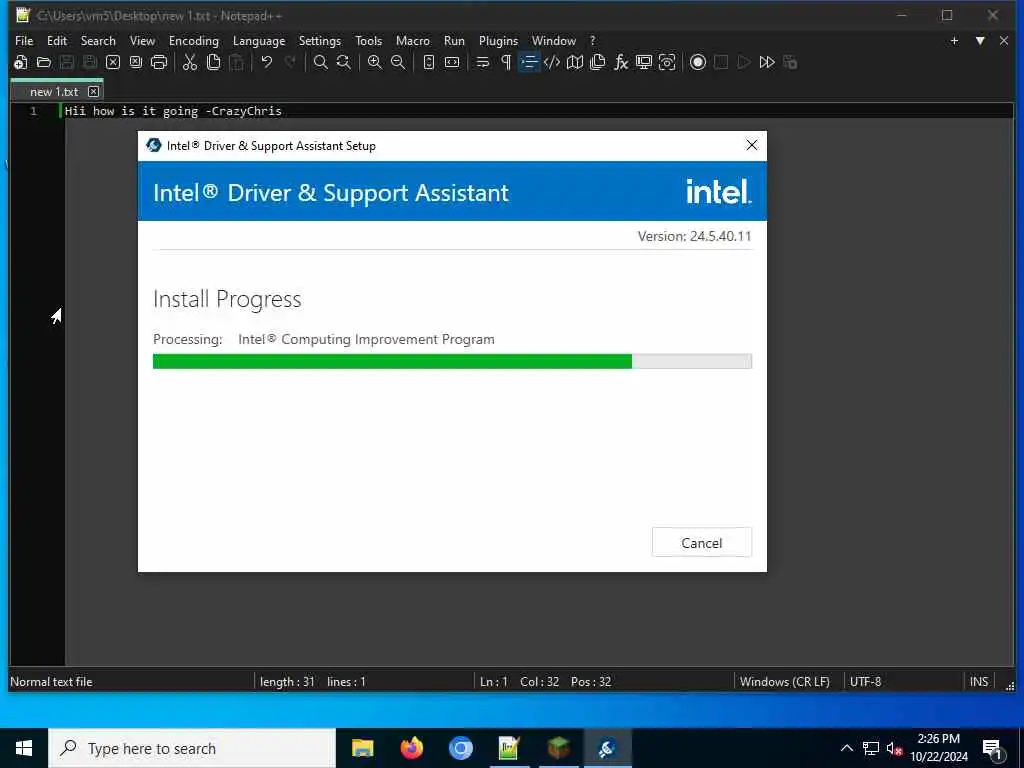Open the Replace toolbar icon
1024x768 pixels.
point(344,63)
